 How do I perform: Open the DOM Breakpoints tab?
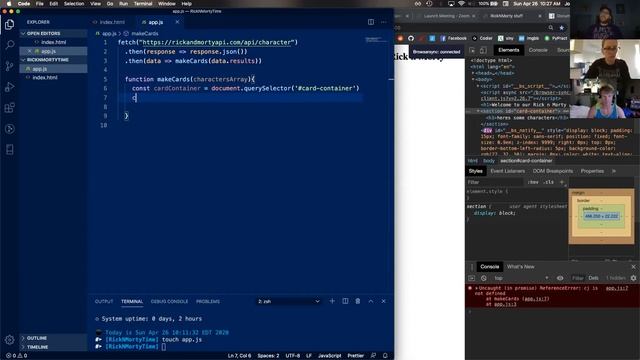click(553, 171)
